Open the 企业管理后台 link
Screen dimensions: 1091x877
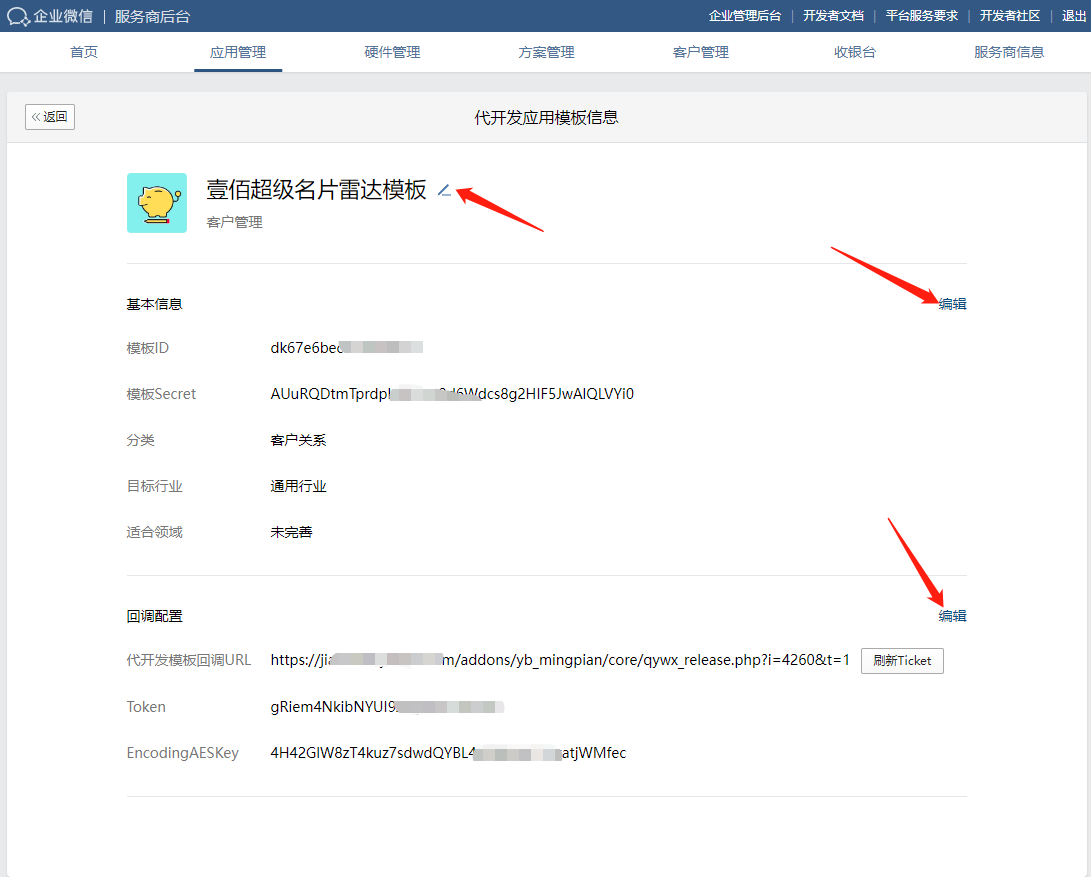(744, 16)
